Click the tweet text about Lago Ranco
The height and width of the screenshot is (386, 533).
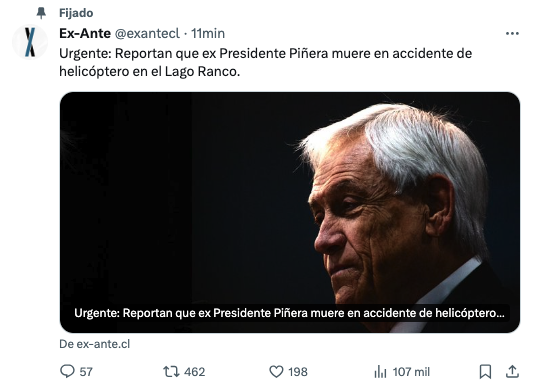tap(265, 63)
